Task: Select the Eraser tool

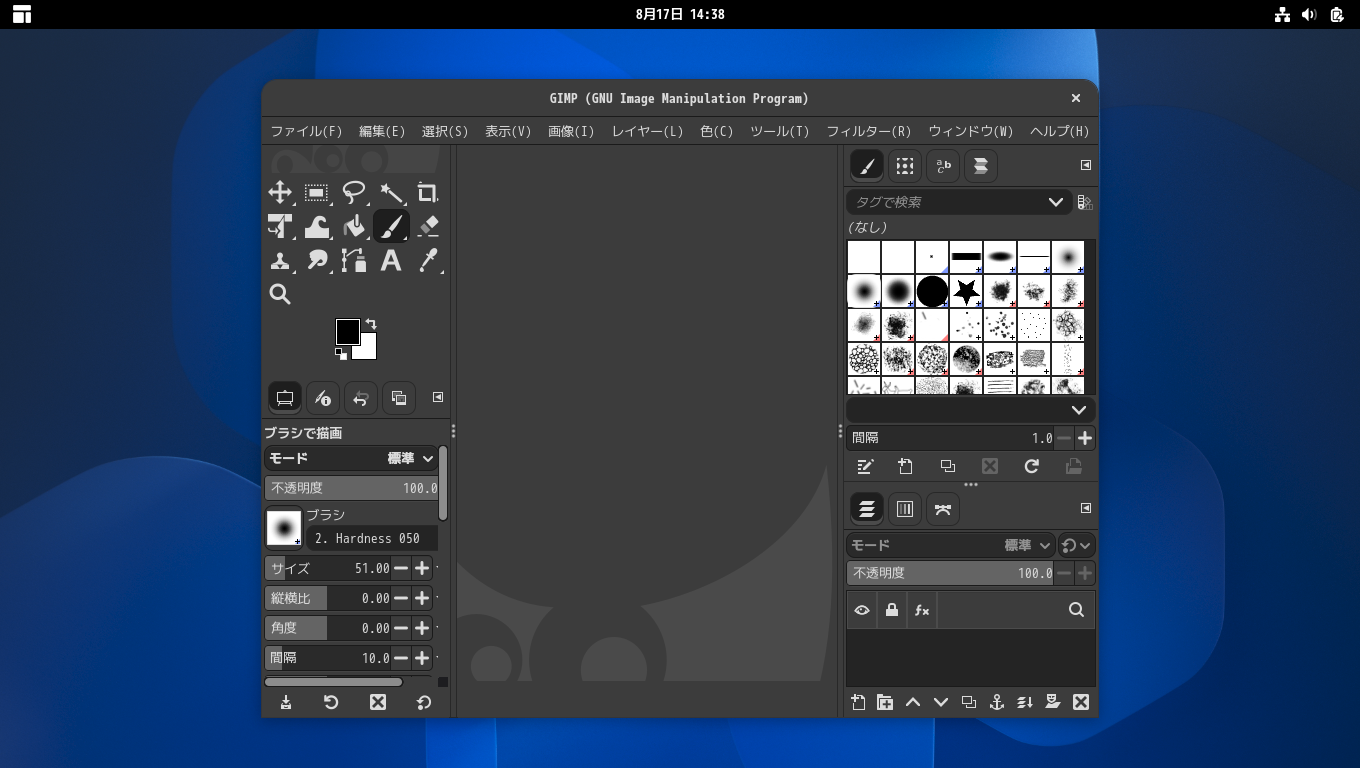Action: pyautogui.click(x=428, y=226)
